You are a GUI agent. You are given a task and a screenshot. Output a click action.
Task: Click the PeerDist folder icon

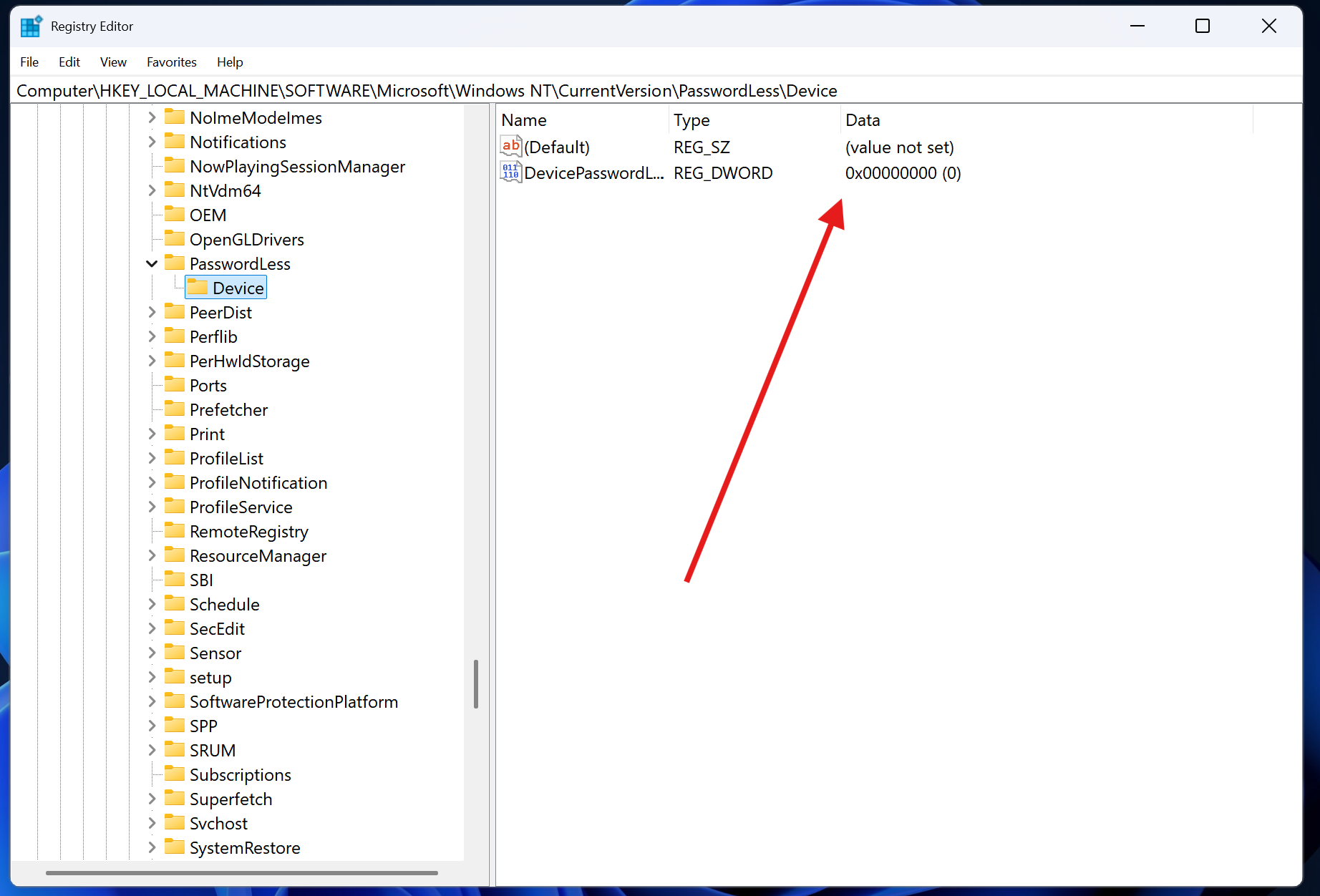point(175,312)
